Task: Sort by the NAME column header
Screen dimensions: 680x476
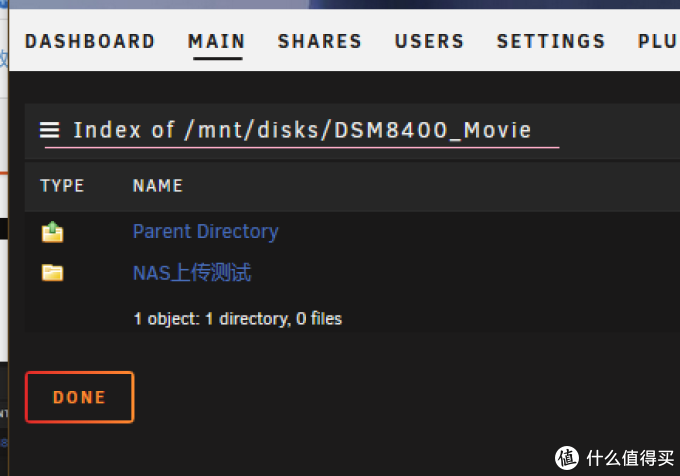Action: click(158, 186)
